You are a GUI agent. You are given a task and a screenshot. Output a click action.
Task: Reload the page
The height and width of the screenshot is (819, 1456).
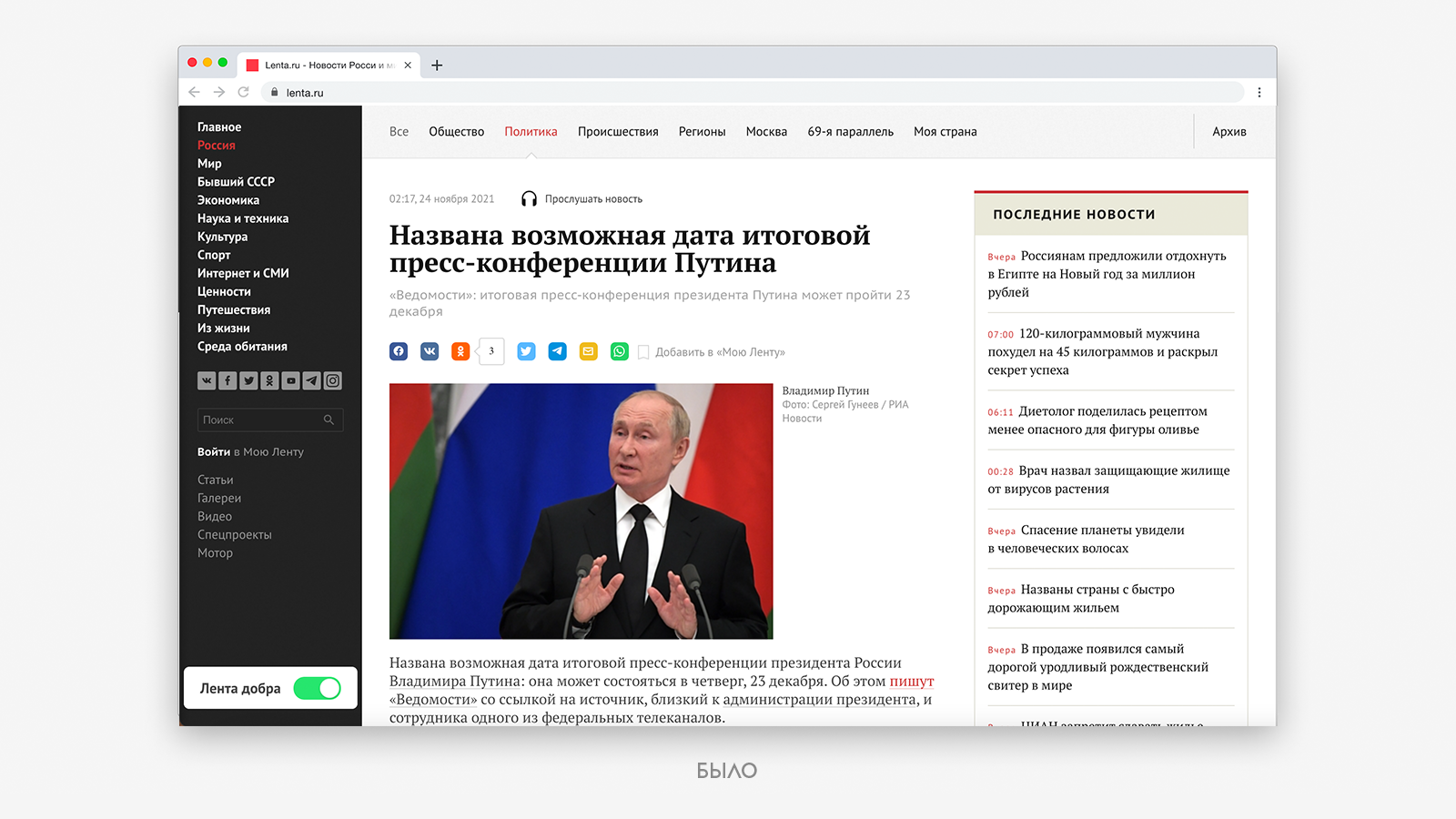click(243, 92)
